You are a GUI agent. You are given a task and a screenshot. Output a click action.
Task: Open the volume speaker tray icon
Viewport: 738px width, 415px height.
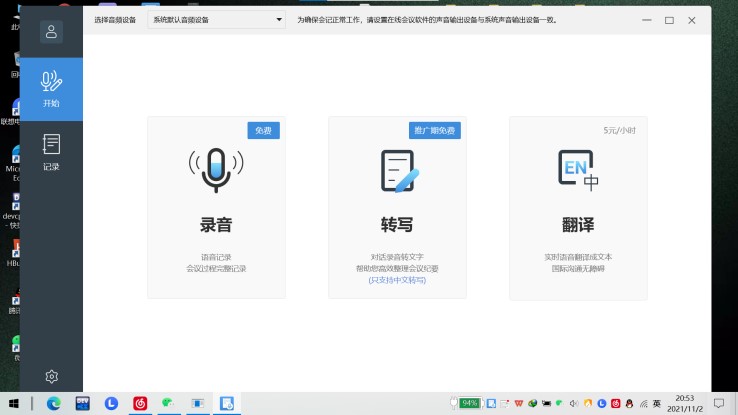point(574,403)
